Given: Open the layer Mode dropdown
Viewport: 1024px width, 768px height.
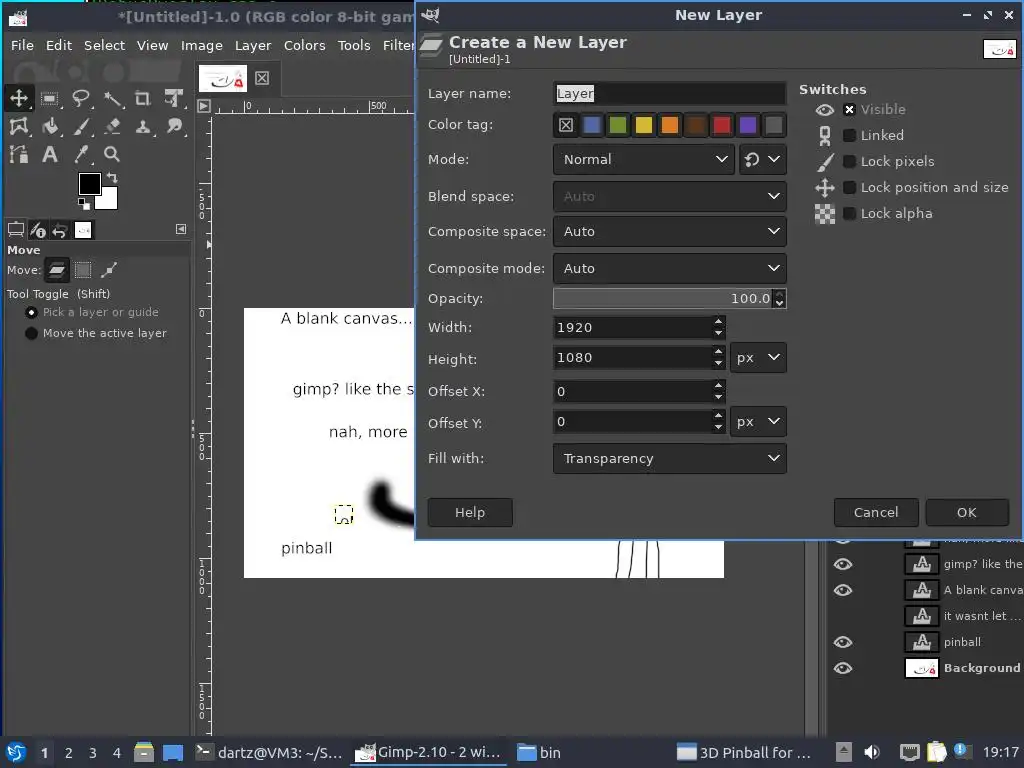Looking at the screenshot, I should pos(645,159).
